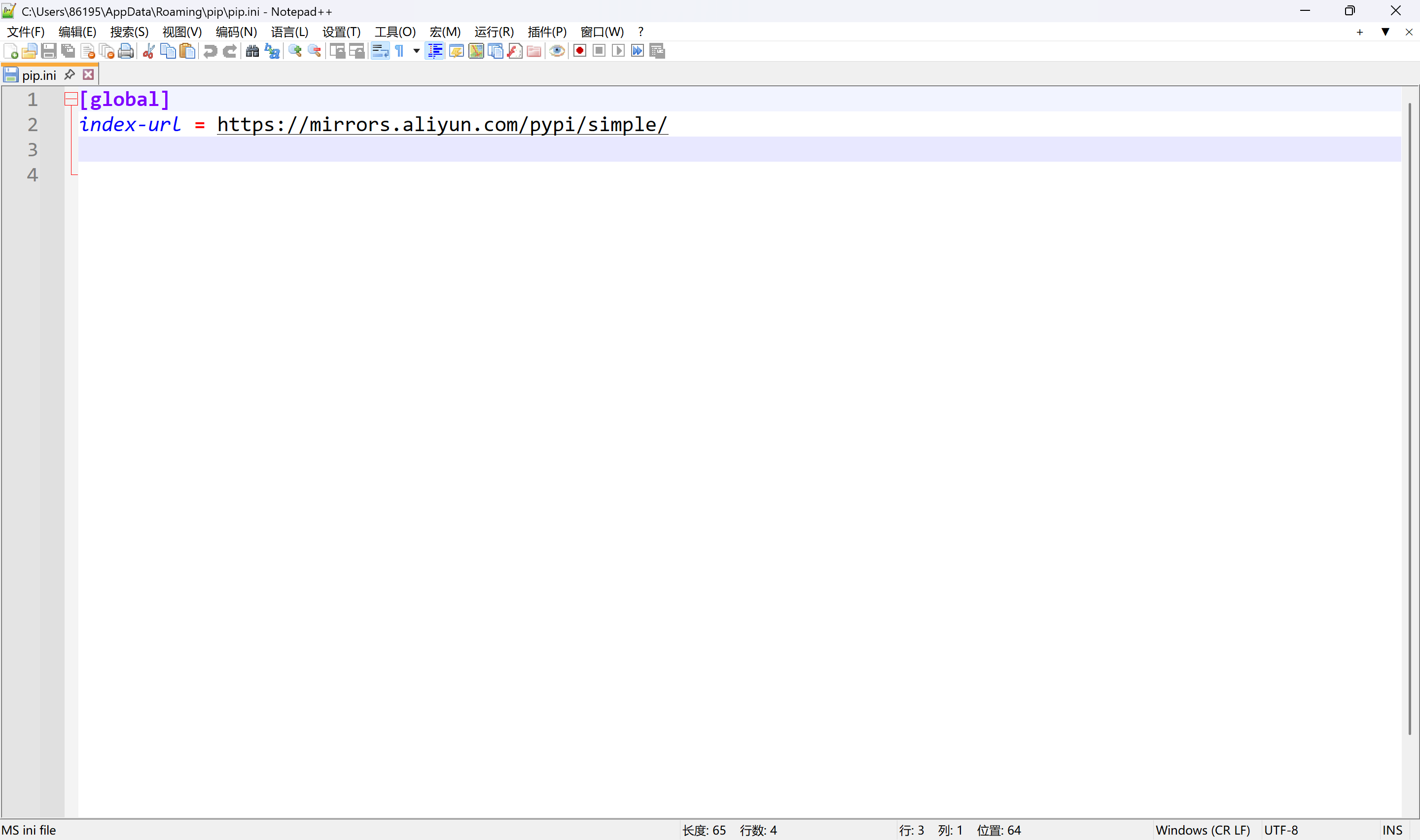Click the Zoom in magnifier icon
This screenshot has height=840, width=1420.
(x=295, y=51)
